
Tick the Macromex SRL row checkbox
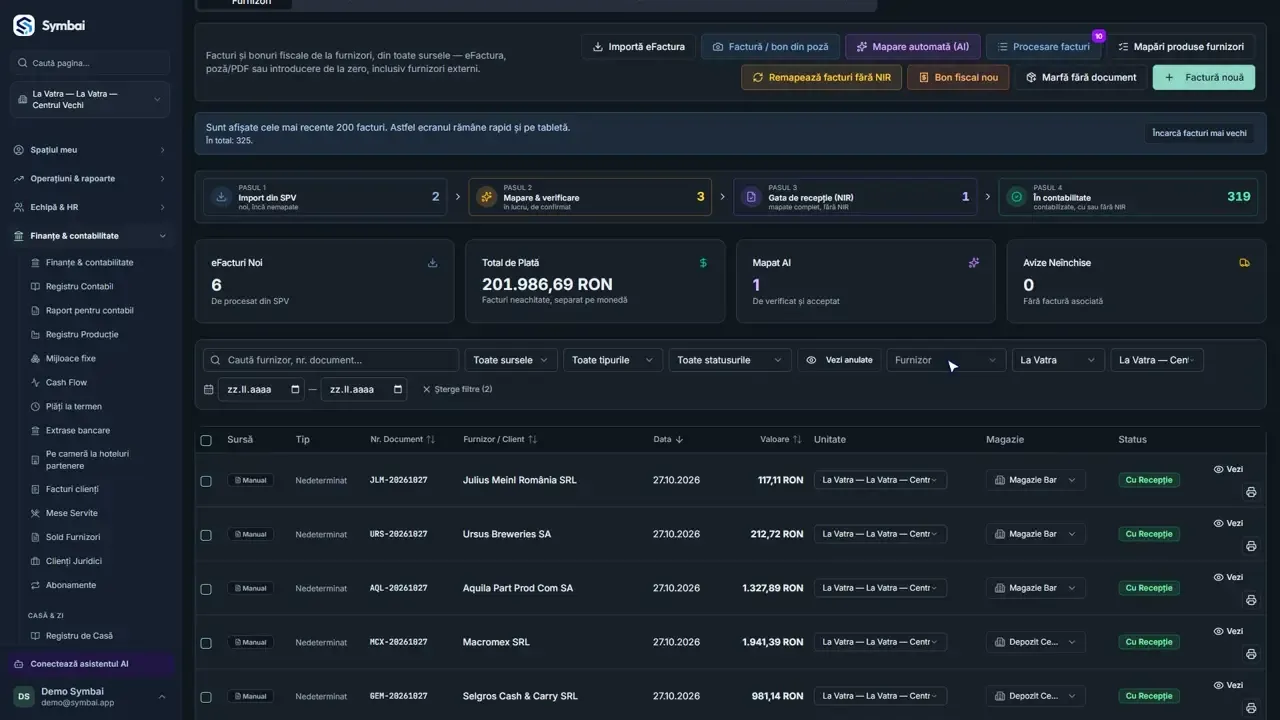(x=206, y=643)
